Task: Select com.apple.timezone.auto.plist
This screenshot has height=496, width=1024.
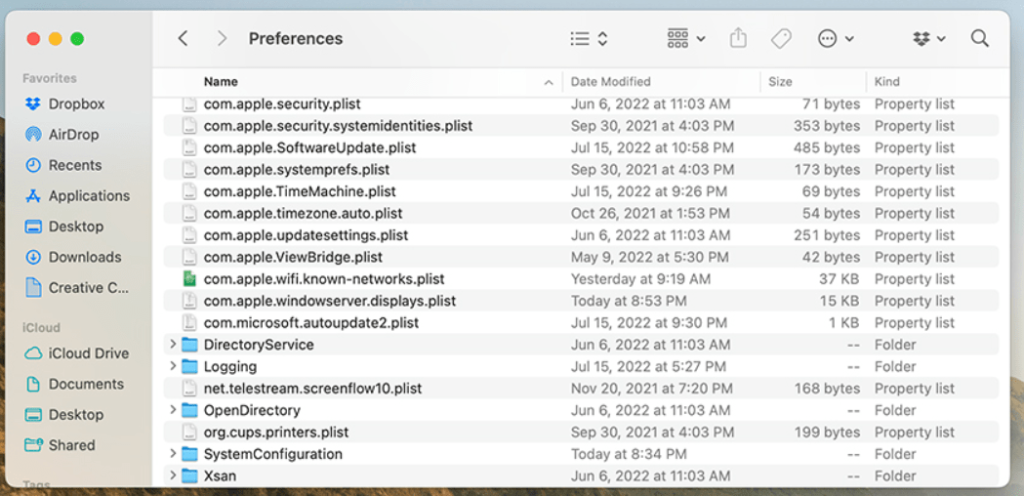Action: coord(303,213)
